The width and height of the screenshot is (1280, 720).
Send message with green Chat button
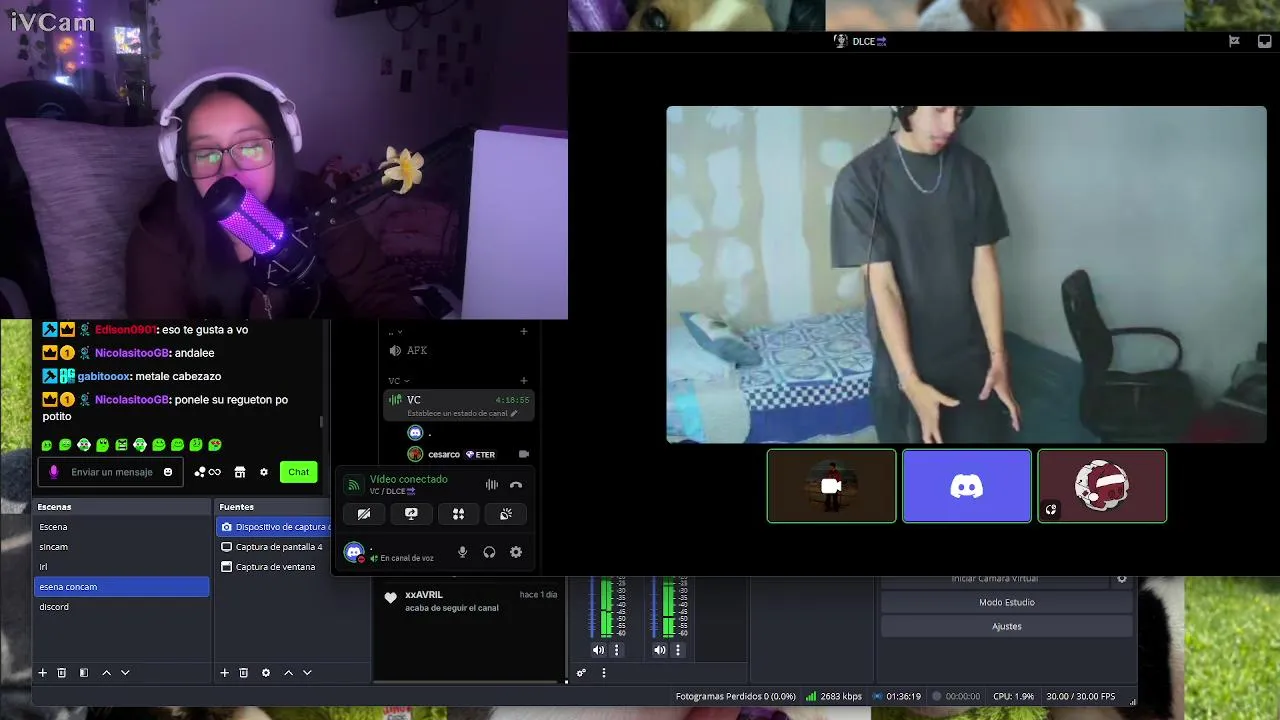[x=298, y=472]
